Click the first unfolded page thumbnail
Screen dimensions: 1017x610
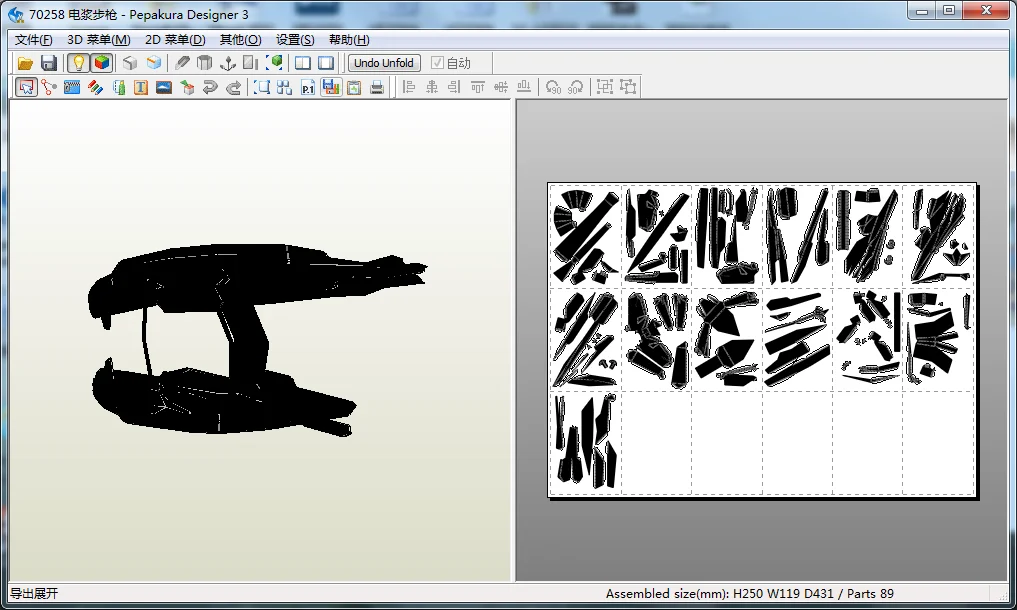point(586,236)
